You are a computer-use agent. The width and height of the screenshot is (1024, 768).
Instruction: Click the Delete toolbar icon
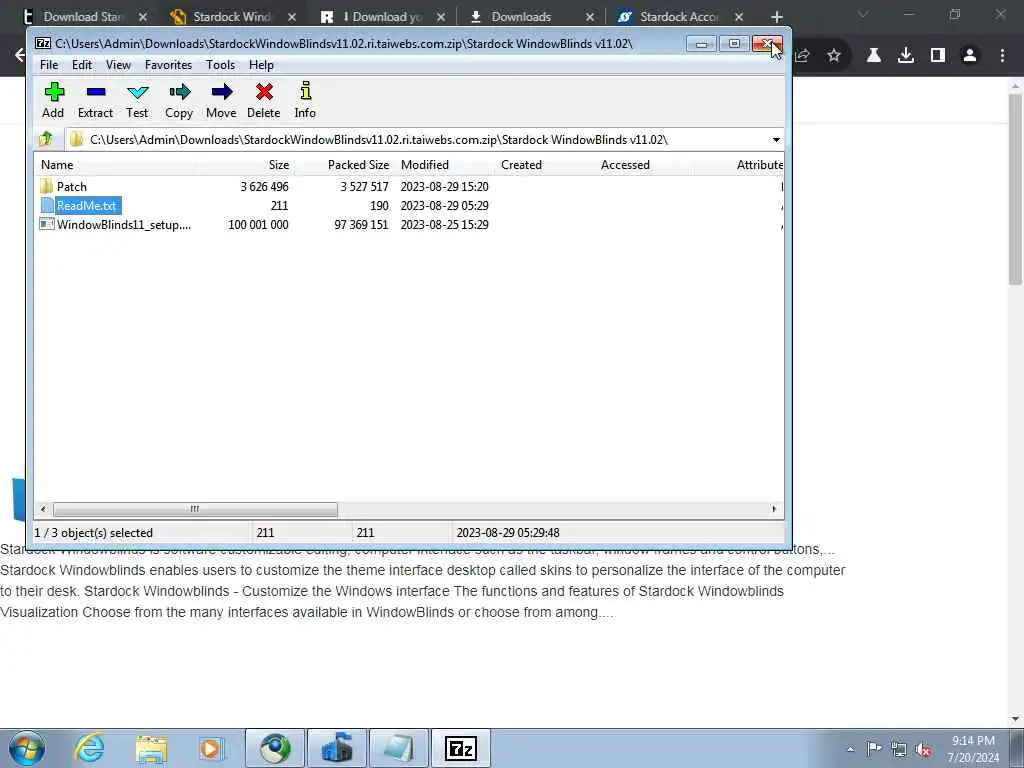click(x=264, y=100)
